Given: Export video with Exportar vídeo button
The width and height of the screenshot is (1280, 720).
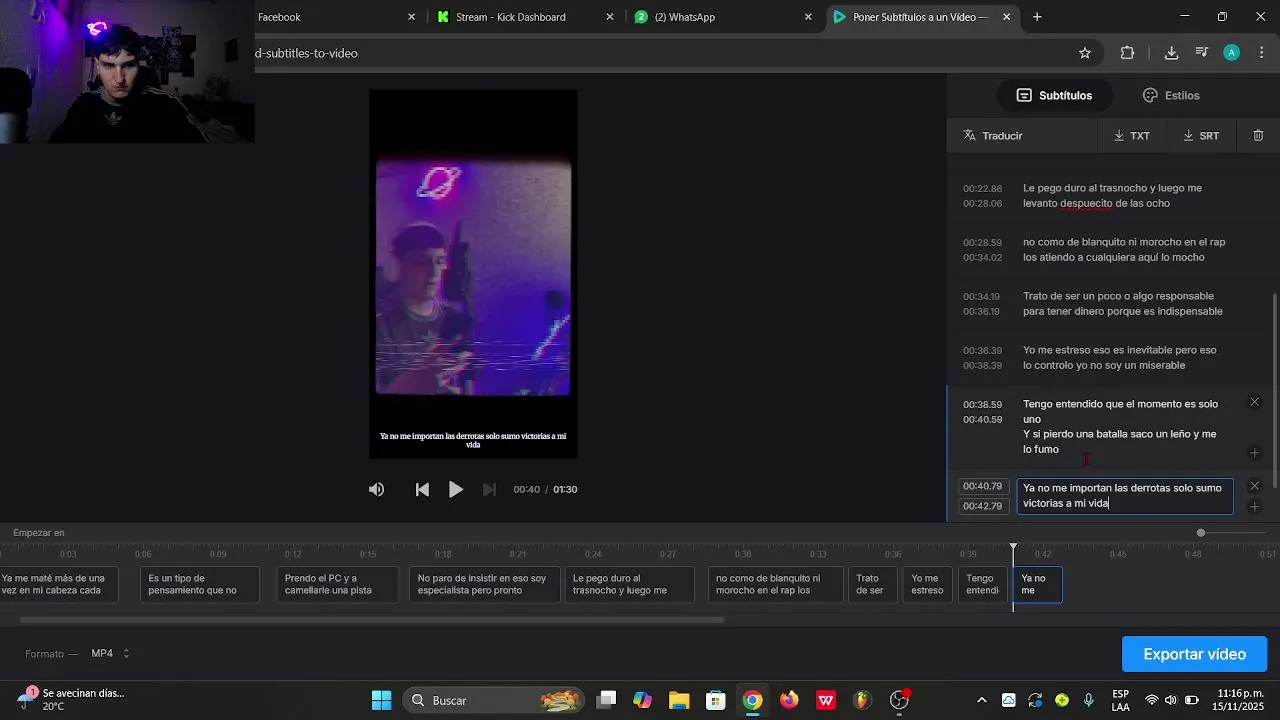Looking at the screenshot, I should (x=1194, y=654).
